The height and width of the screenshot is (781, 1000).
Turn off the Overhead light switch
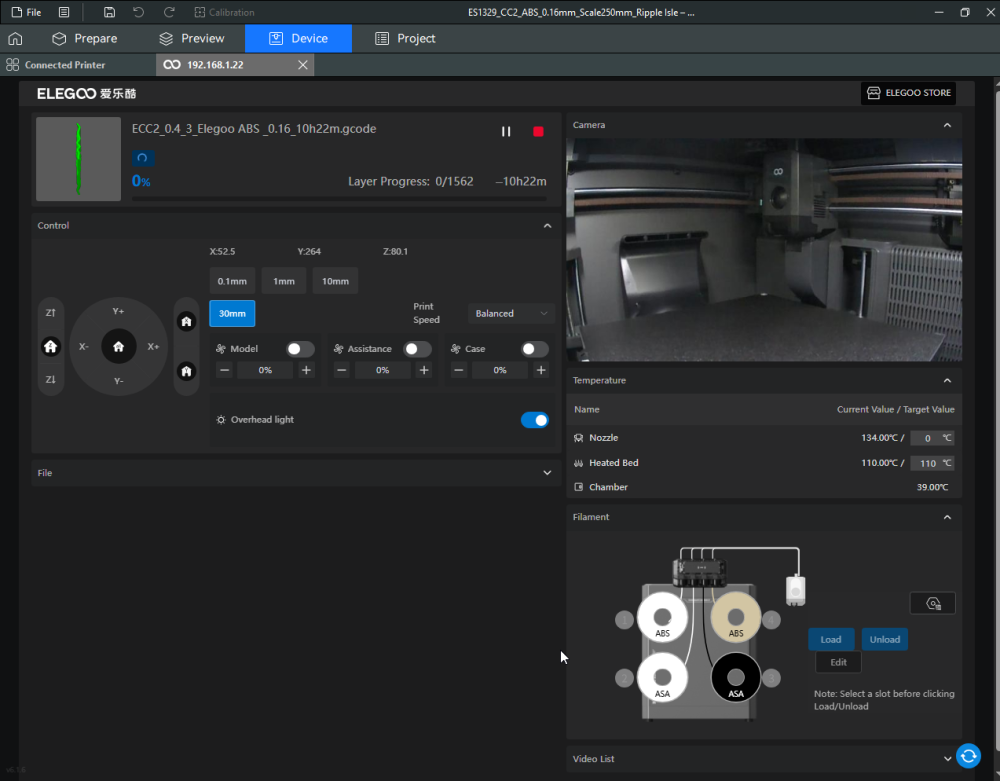coord(535,420)
